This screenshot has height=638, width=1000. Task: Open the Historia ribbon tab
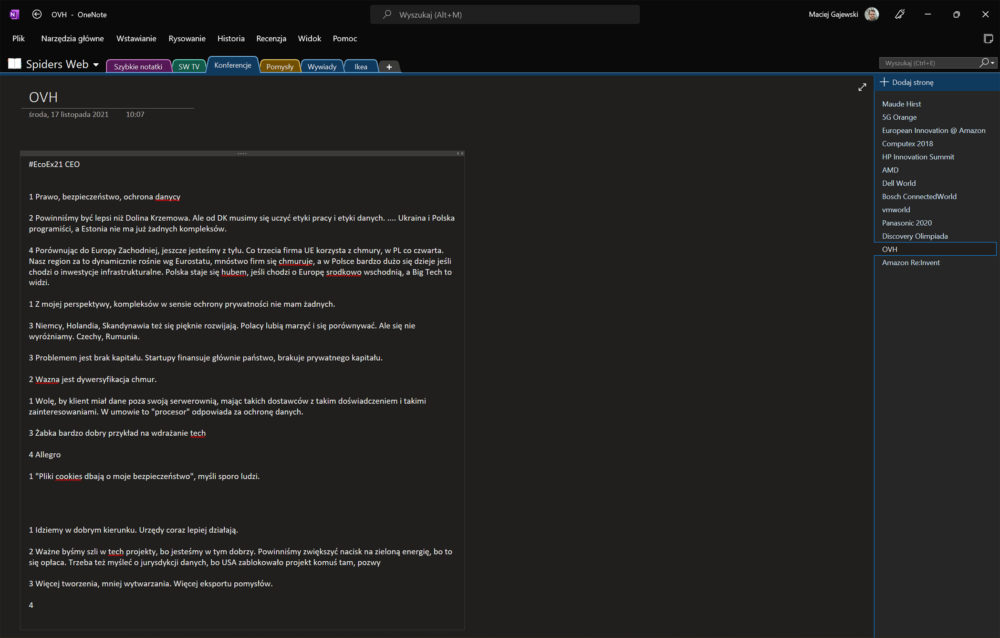tap(231, 38)
